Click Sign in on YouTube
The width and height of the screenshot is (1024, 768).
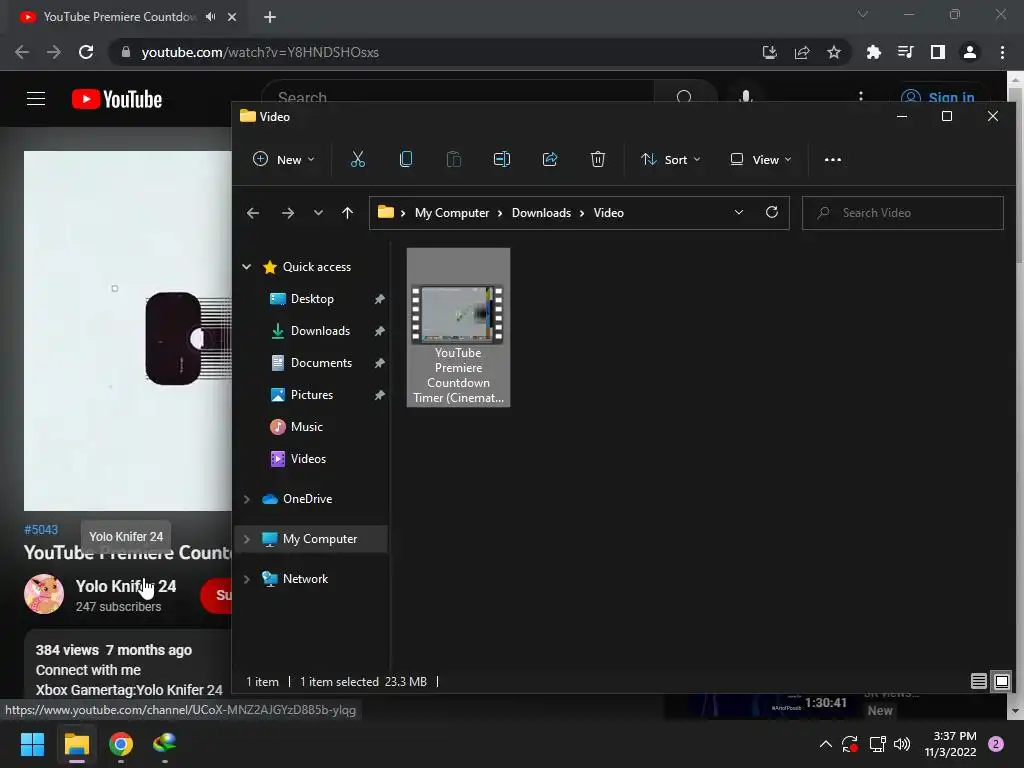(x=940, y=97)
